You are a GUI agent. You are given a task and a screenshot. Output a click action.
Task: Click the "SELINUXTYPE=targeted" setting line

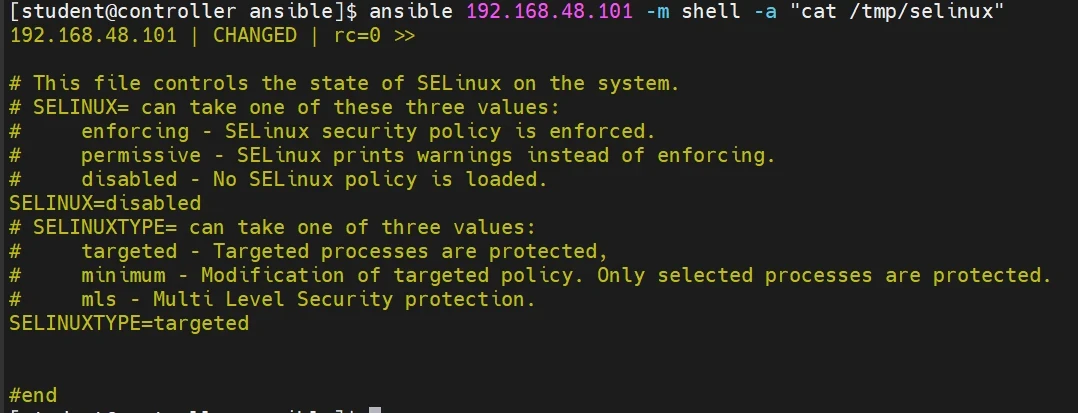click(129, 323)
